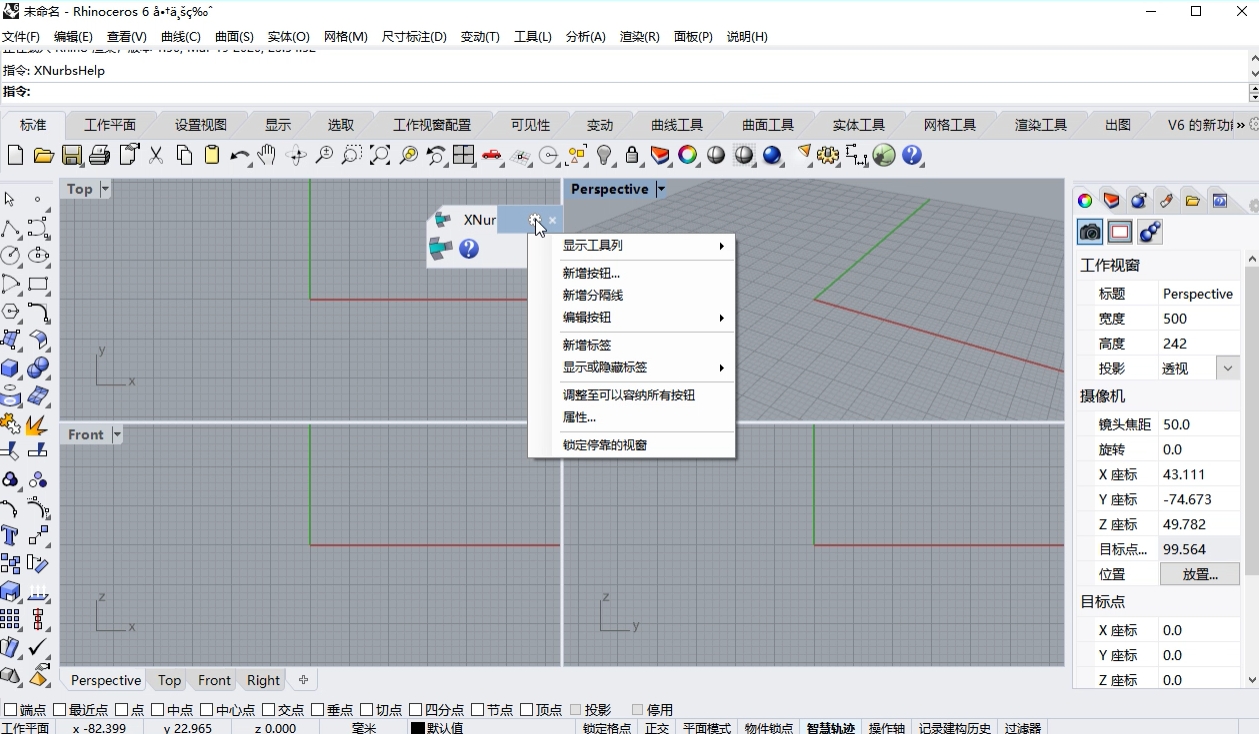The height and width of the screenshot is (734, 1259).
Task: Click the Undo arrow icon
Action: pos(239,155)
